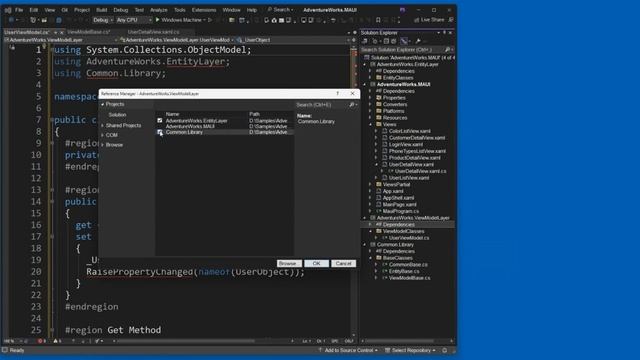Viewport: 640px width, 360px height.
Task: Click the Solution Explorer search field
Action: 403,50
